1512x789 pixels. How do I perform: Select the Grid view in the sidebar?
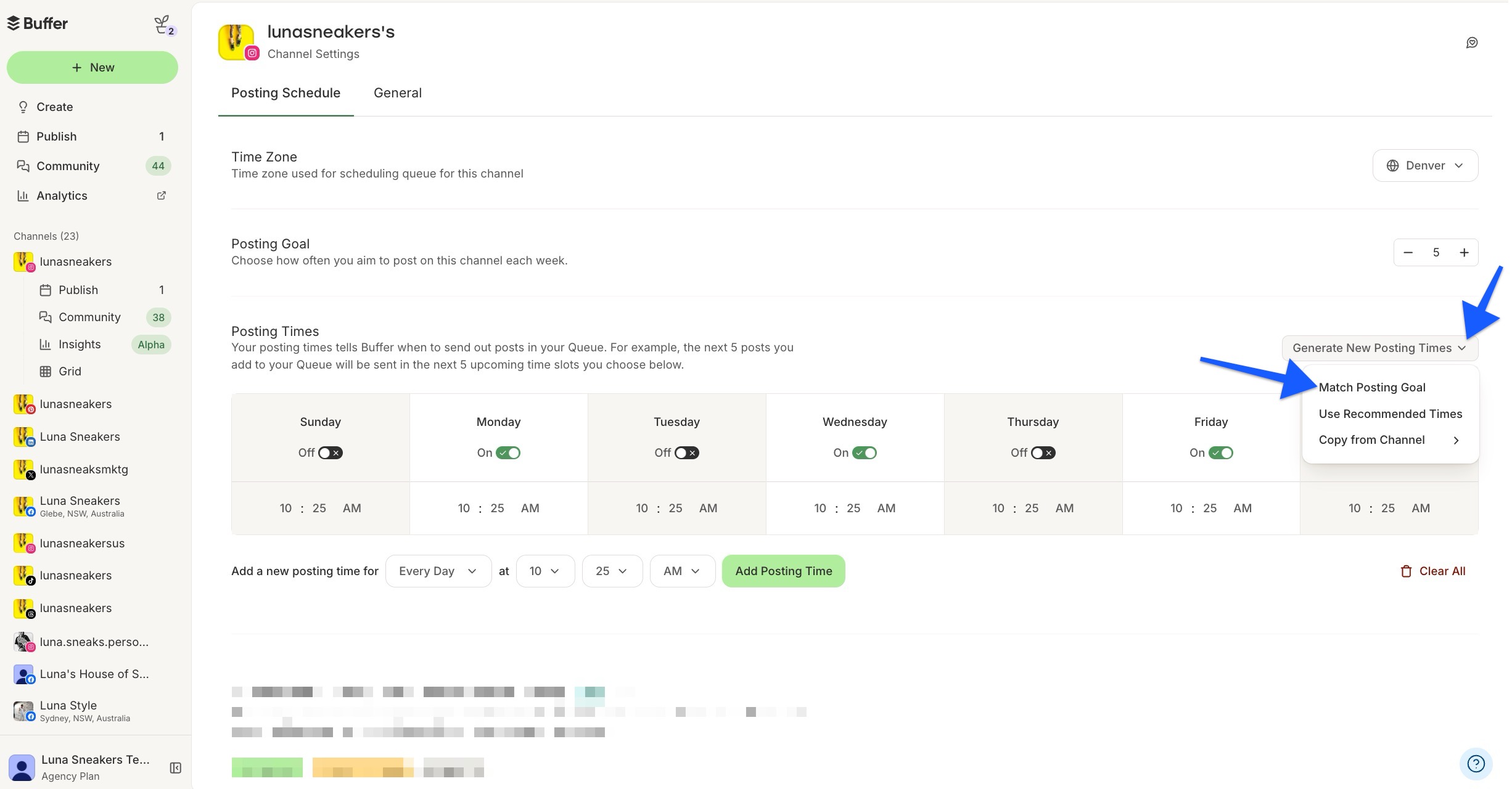[70, 371]
